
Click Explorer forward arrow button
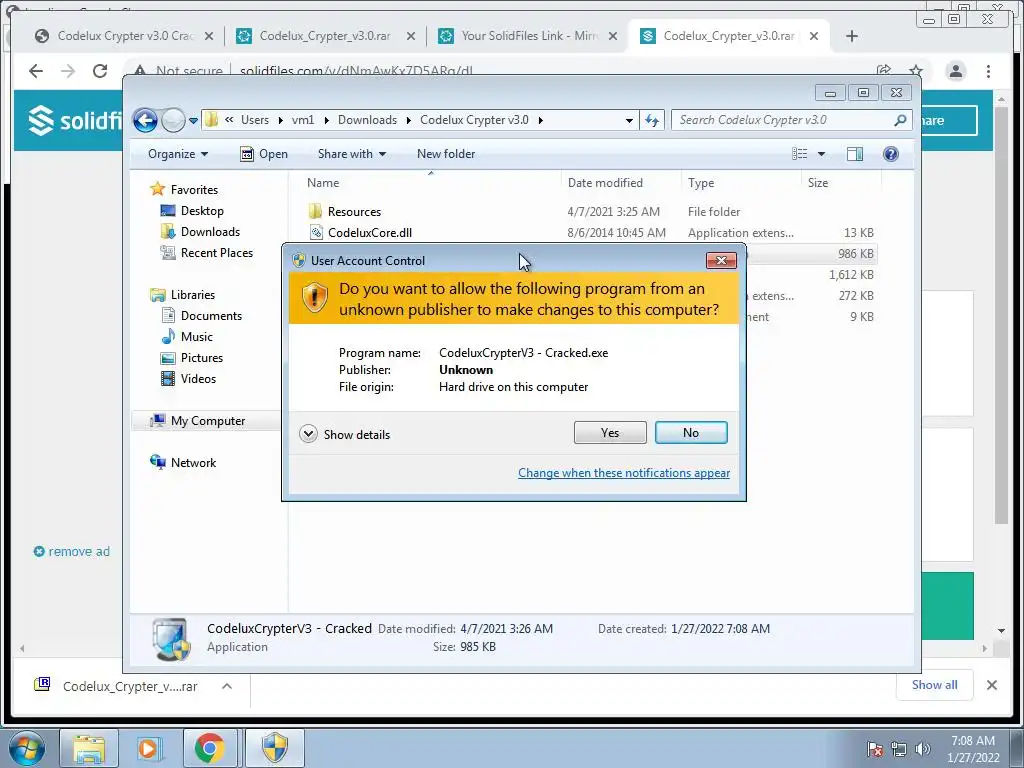tap(173, 120)
